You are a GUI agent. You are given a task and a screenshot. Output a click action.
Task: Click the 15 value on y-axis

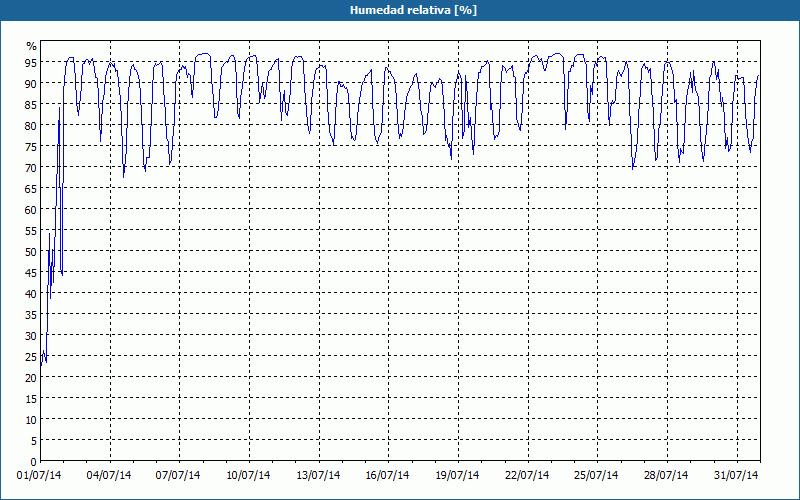[x=31, y=399]
